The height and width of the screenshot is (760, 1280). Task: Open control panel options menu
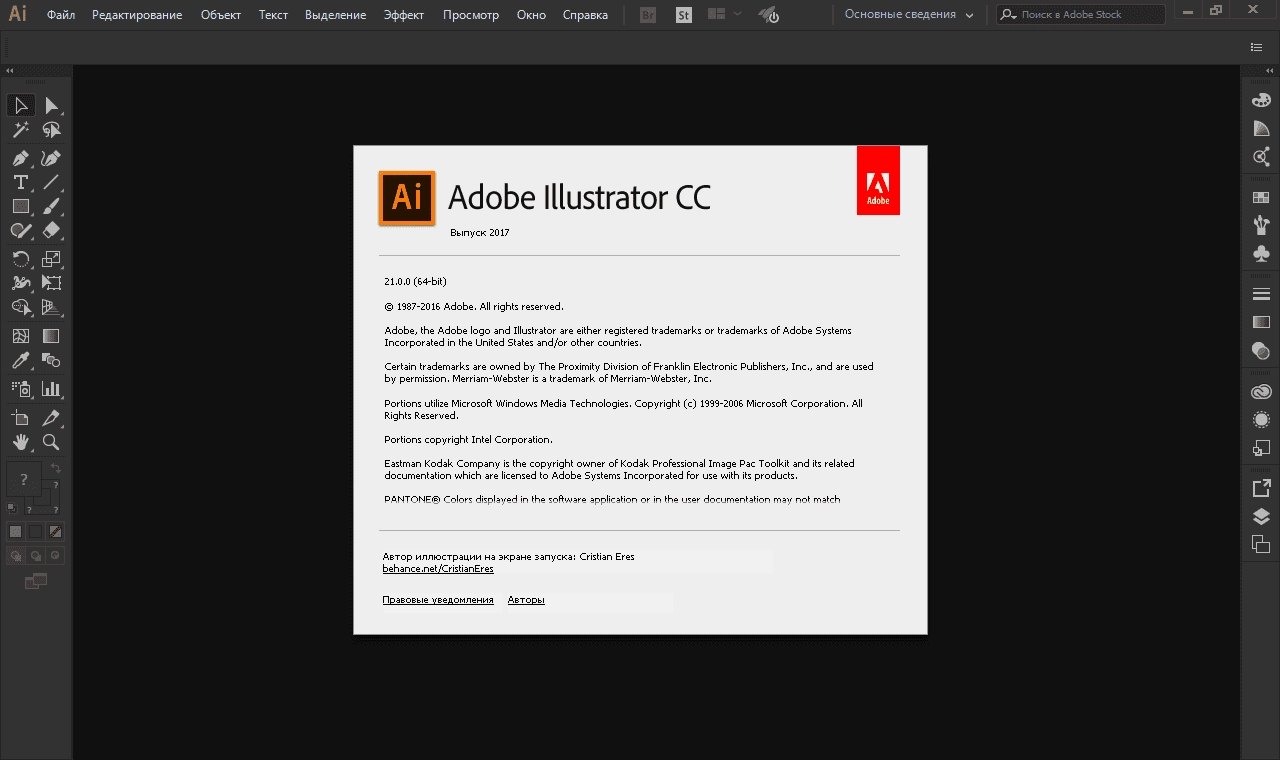(1257, 47)
